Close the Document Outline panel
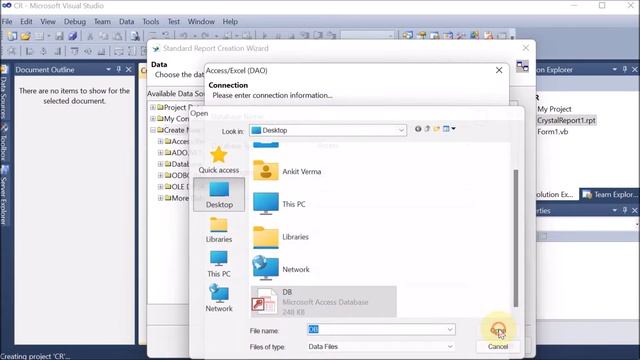 pyautogui.click(x=129, y=69)
